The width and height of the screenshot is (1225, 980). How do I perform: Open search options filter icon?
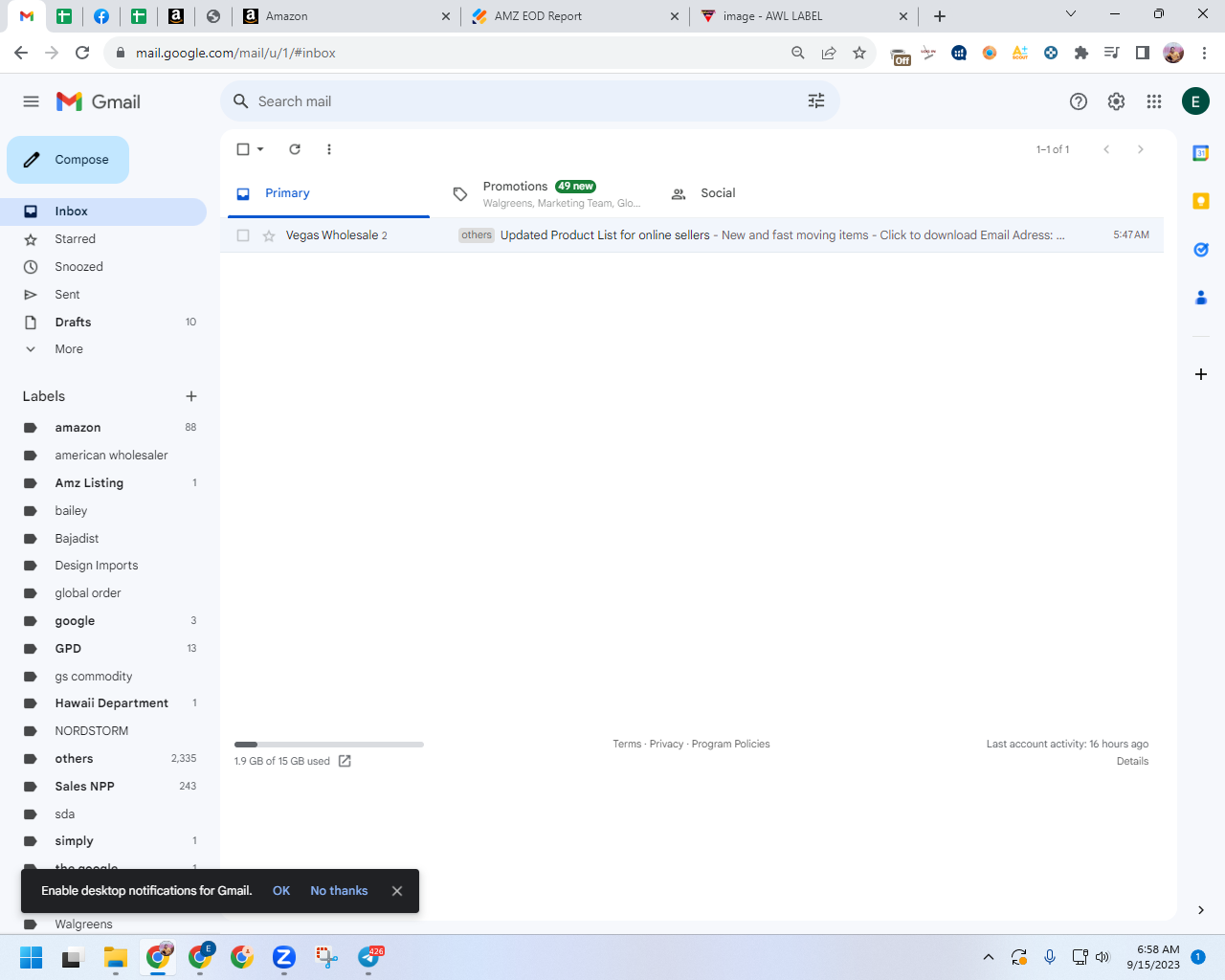pos(816,101)
